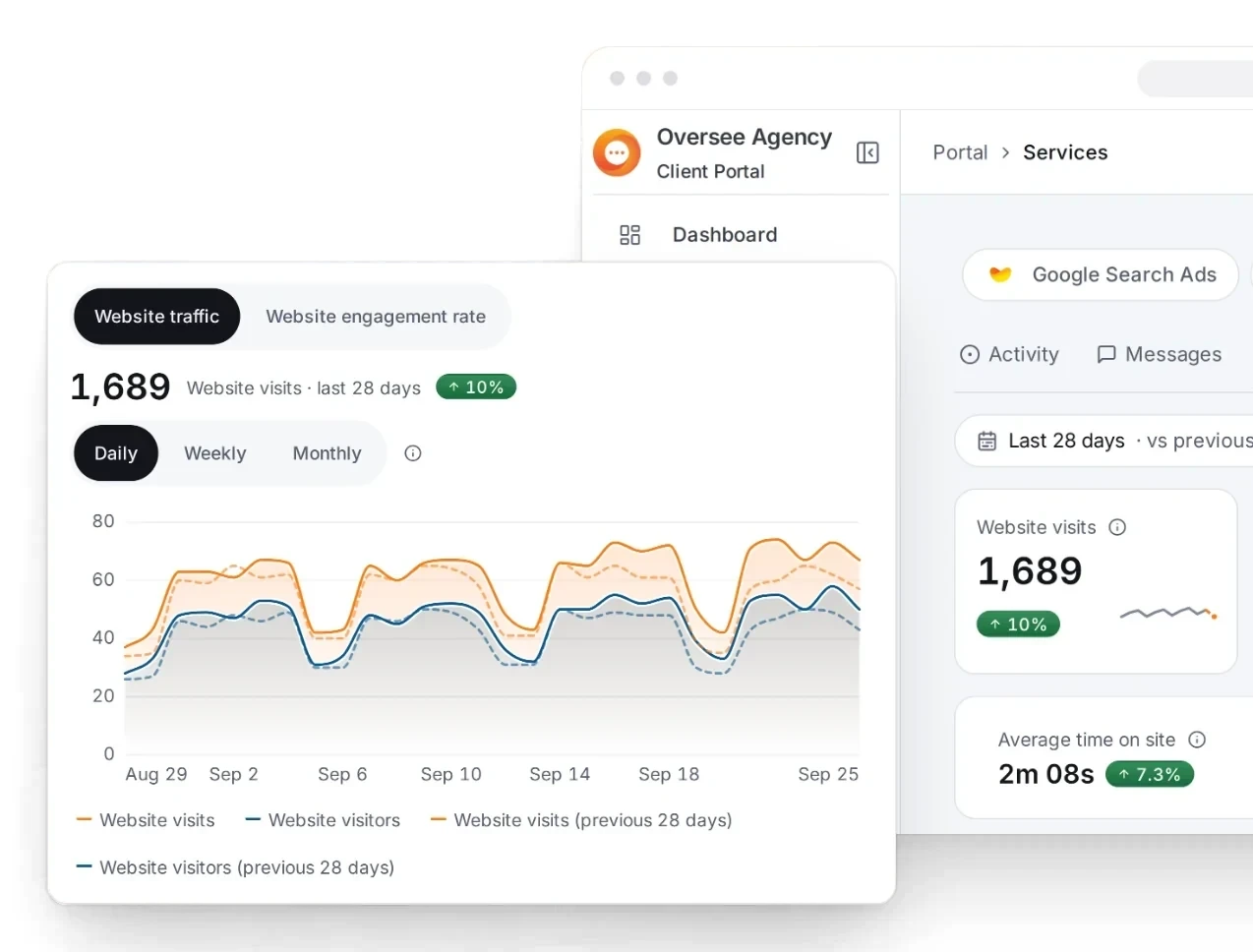Viewport: 1253px width, 952px height.
Task: Click the Portal breadcrumb link
Action: 960,152
